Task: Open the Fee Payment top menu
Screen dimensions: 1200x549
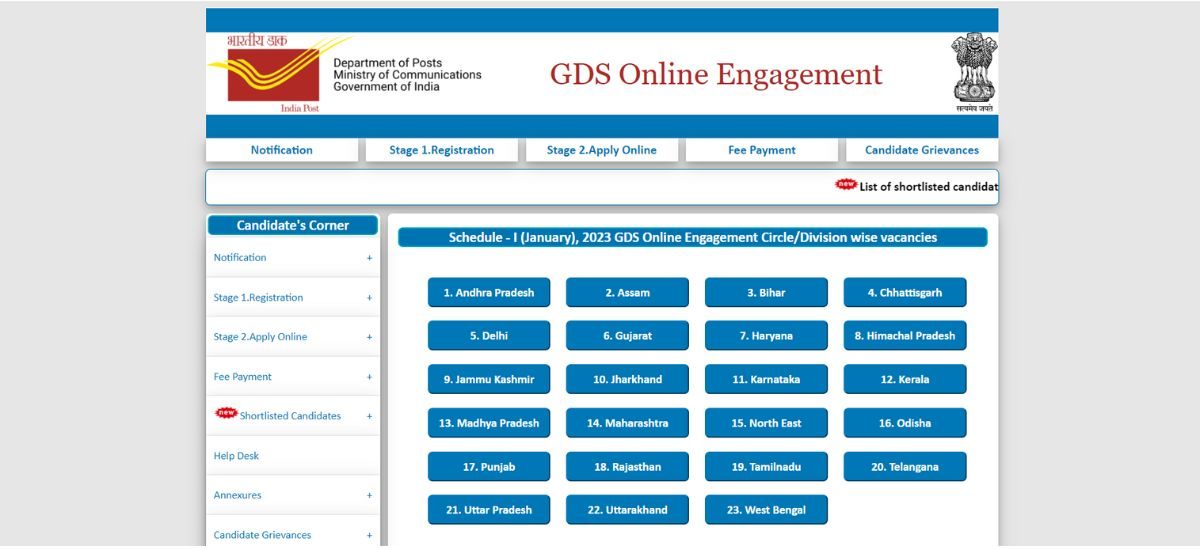Action: [762, 150]
